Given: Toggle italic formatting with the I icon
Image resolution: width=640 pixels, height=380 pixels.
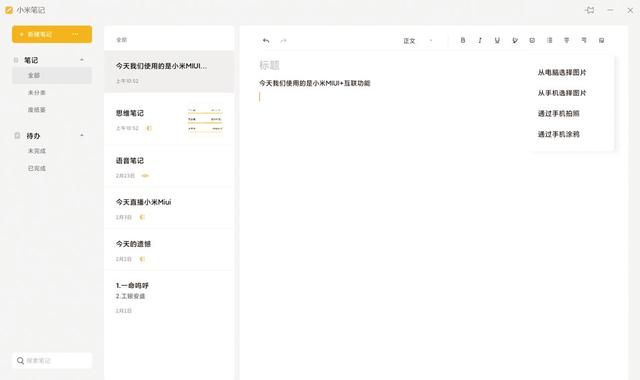Looking at the screenshot, I should point(480,40).
